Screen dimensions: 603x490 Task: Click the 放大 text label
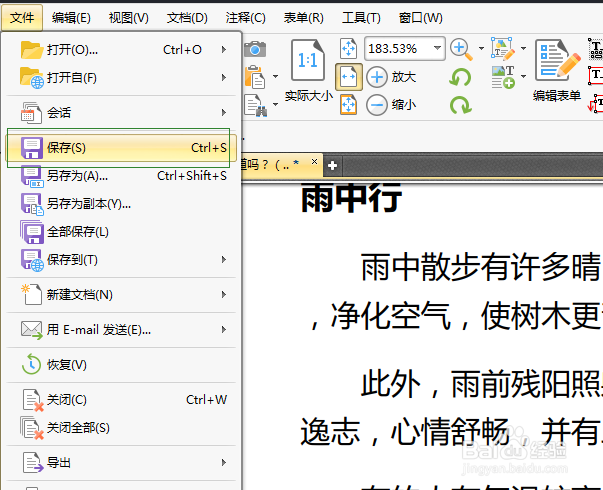point(404,77)
